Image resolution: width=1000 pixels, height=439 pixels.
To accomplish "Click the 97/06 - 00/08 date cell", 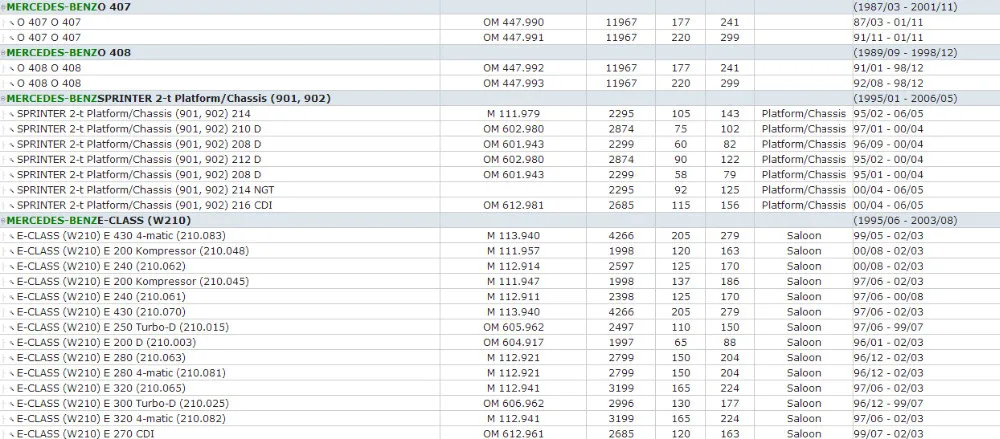I will 888,297.
